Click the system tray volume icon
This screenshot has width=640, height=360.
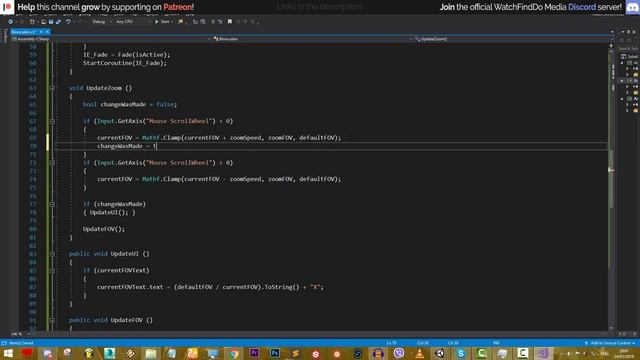click(569, 353)
